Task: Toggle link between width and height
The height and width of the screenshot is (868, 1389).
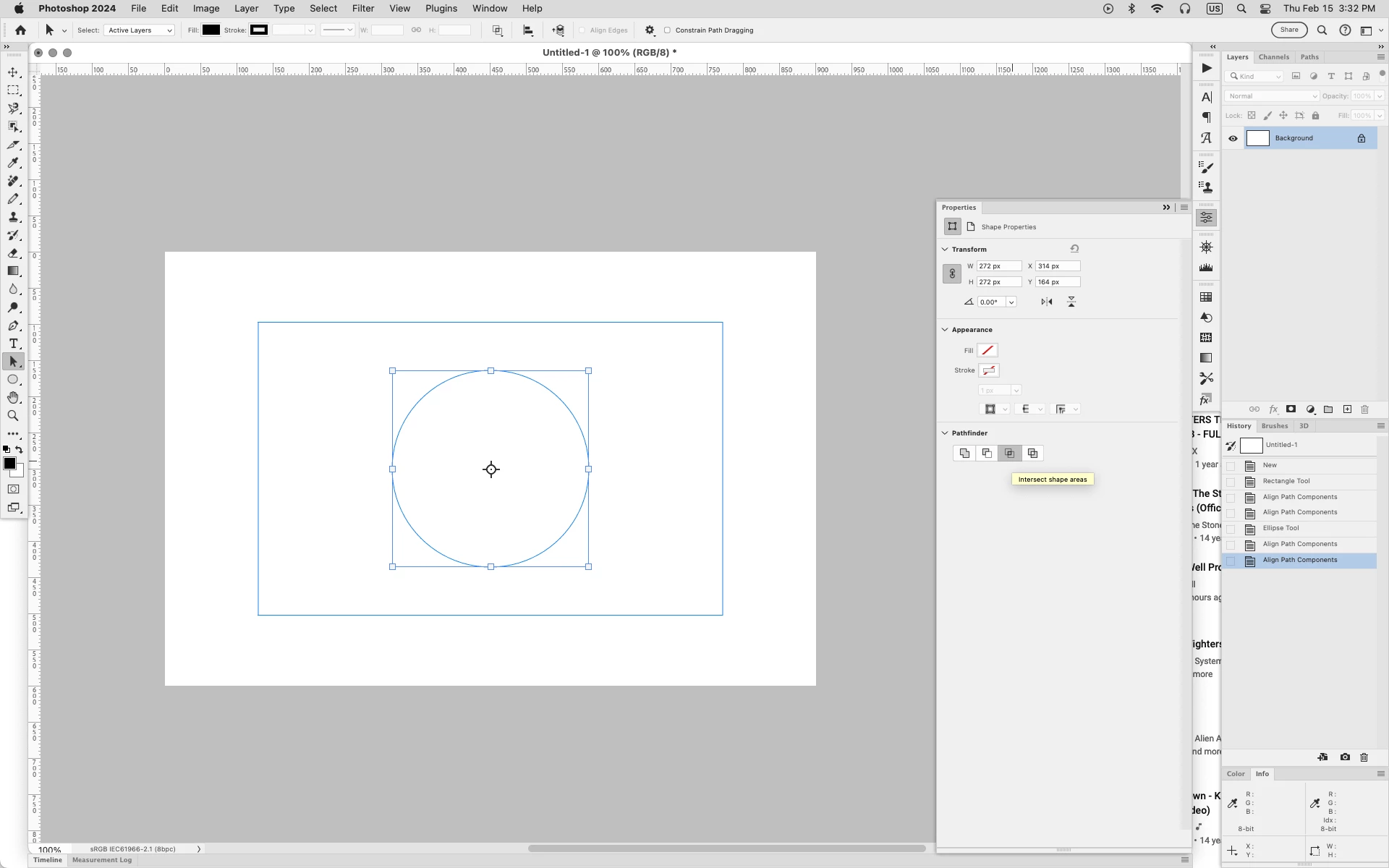Action: [952, 274]
